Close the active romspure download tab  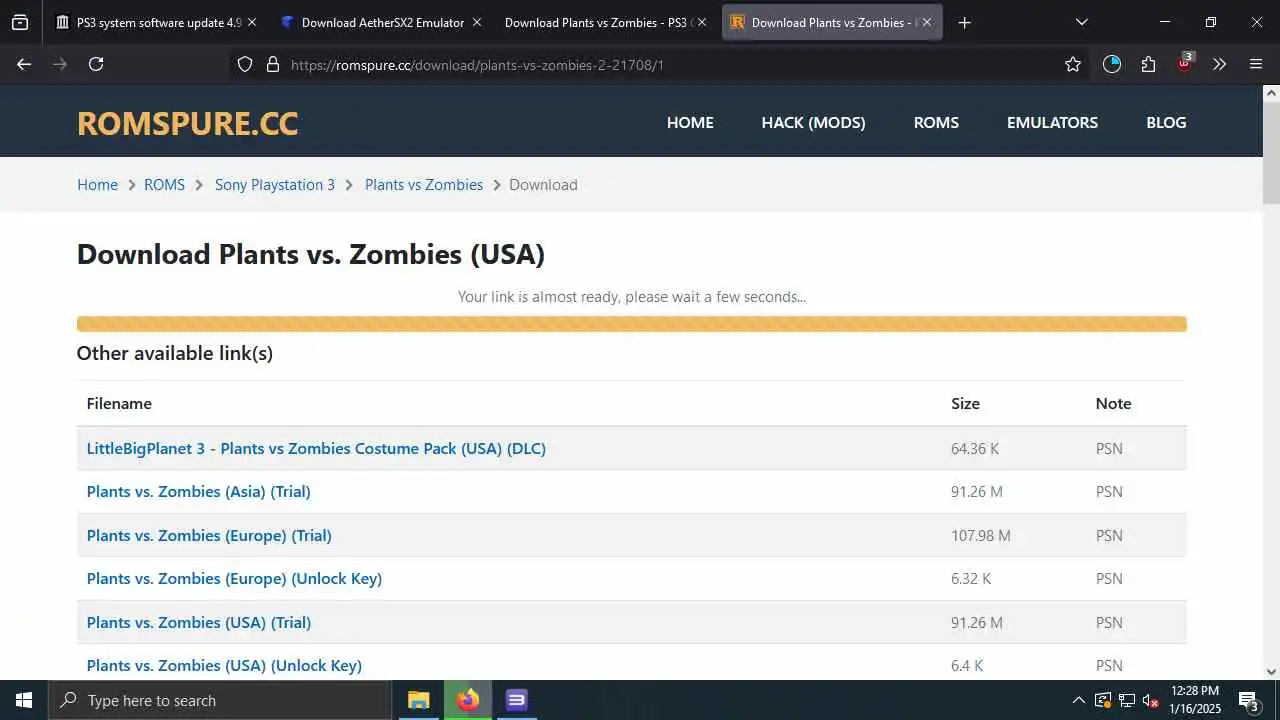[x=926, y=22]
